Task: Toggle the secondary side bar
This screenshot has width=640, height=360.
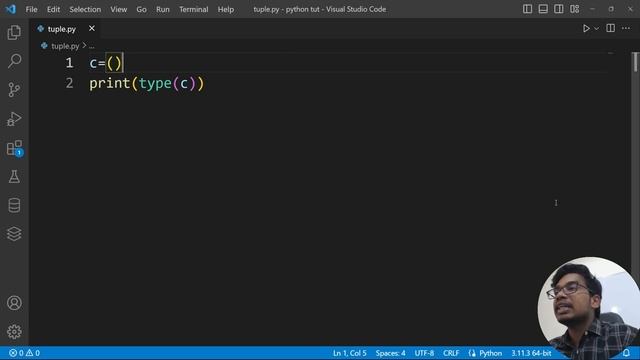Action: tap(558, 9)
